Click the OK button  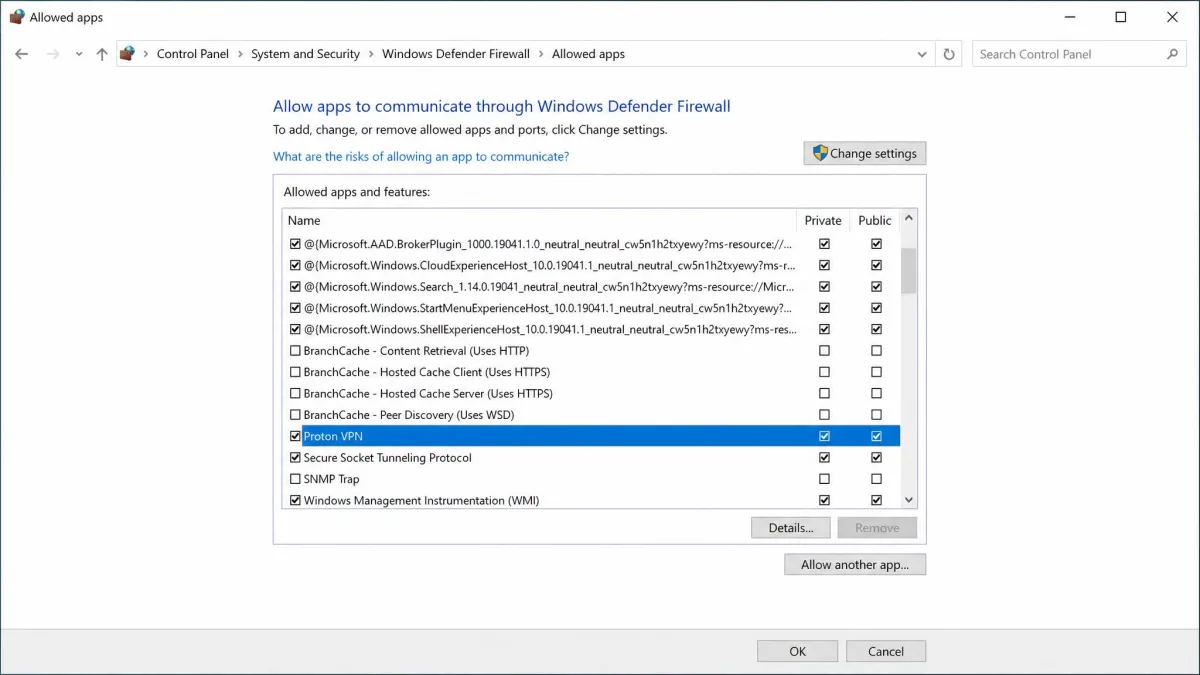(797, 651)
